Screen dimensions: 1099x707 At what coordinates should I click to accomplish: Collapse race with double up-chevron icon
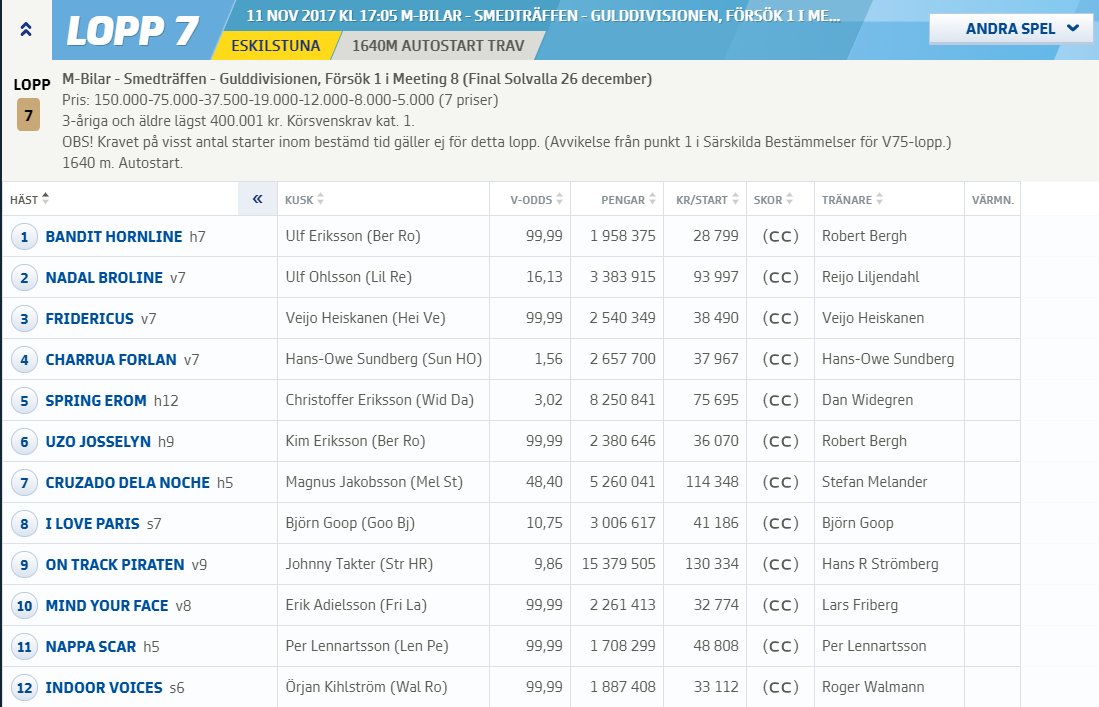(x=26, y=29)
